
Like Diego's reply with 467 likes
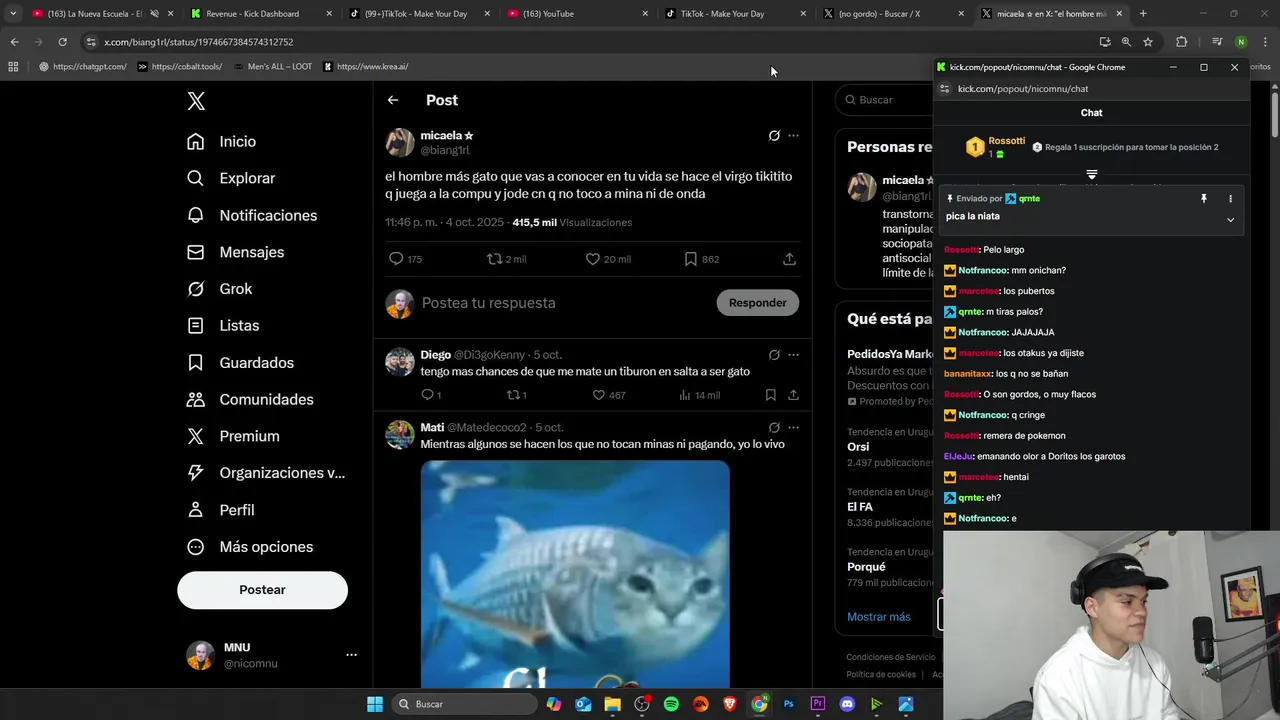click(x=608, y=395)
